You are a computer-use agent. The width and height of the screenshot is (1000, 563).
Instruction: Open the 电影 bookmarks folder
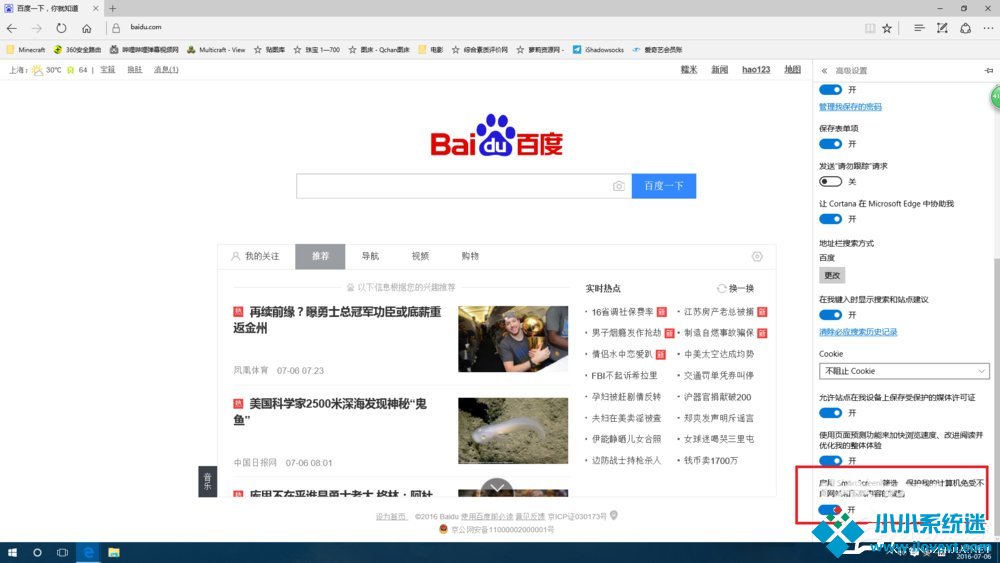pos(430,50)
